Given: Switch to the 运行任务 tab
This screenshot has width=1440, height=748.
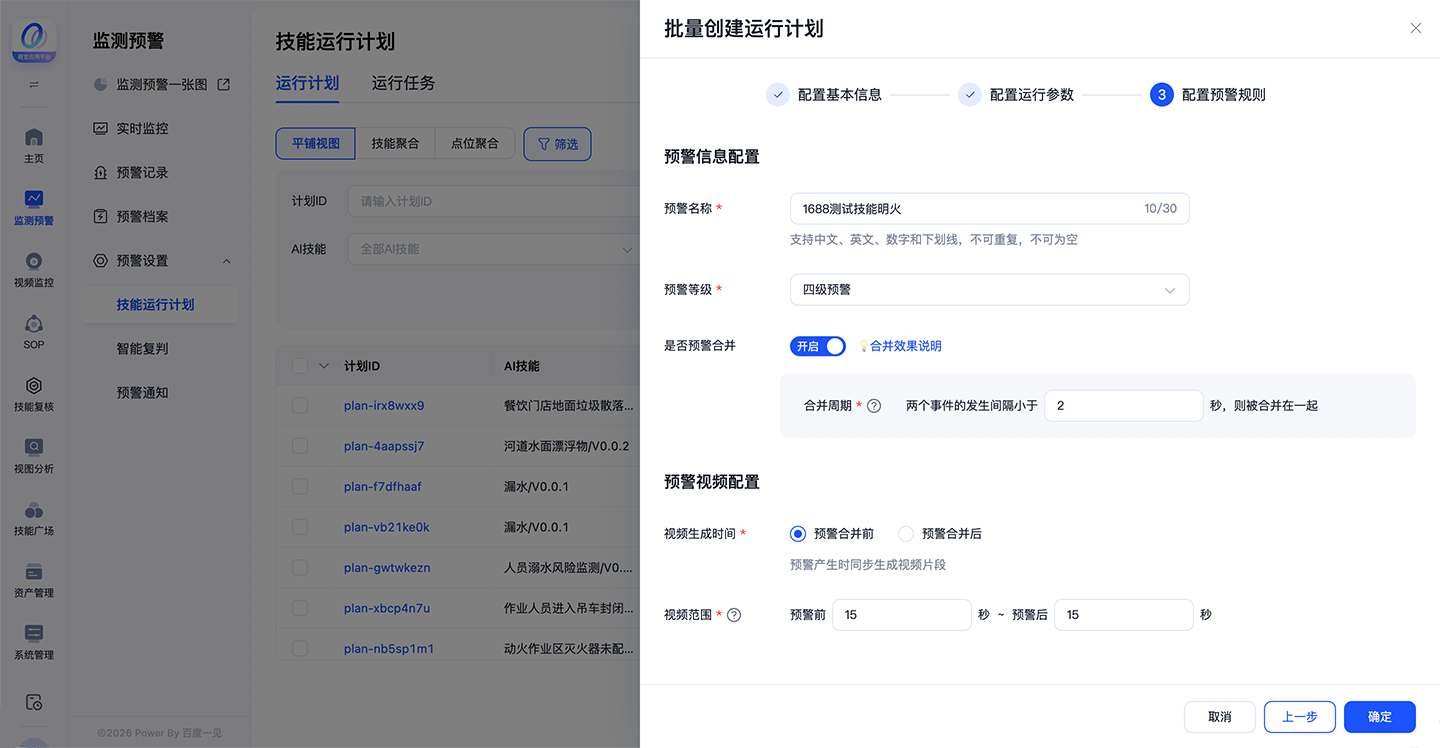Looking at the screenshot, I should 403,83.
